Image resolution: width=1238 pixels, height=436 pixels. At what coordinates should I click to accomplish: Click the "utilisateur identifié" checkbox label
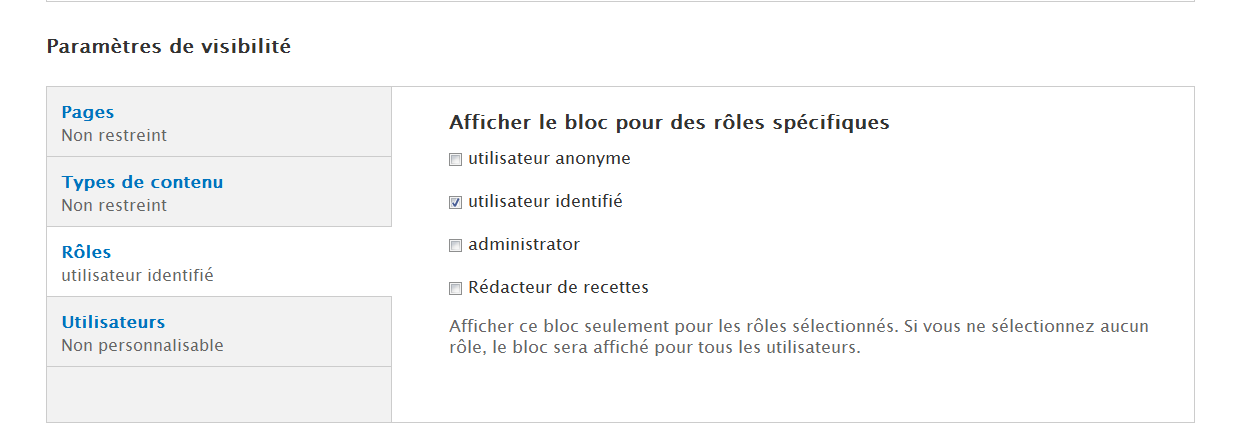click(x=545, y=201)
